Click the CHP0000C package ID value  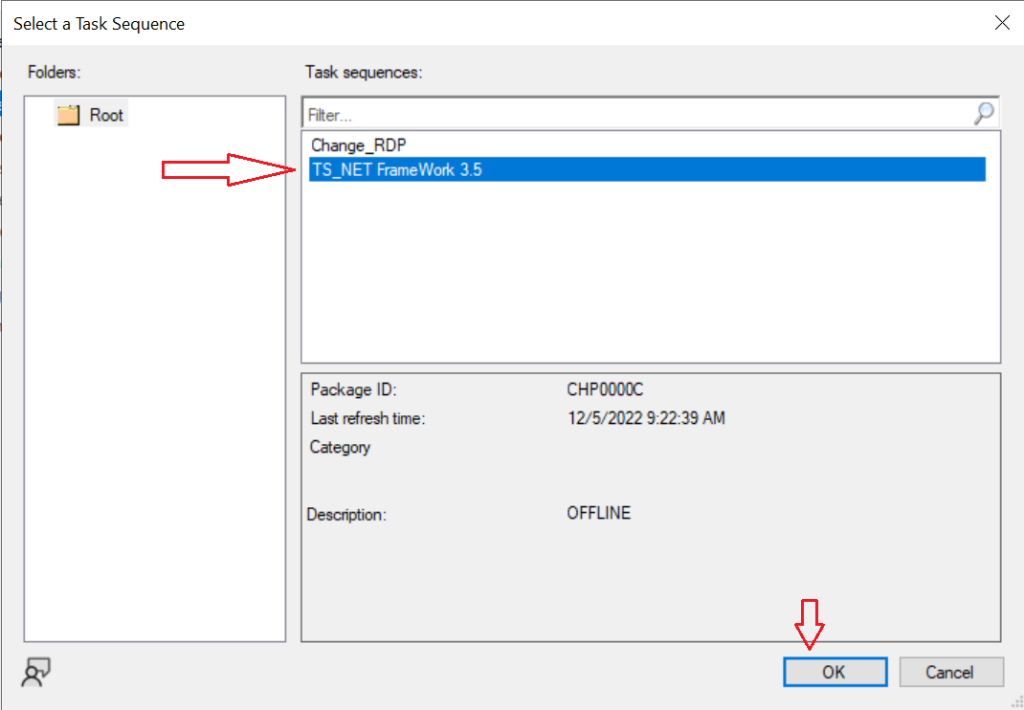[x=605, y=390]
